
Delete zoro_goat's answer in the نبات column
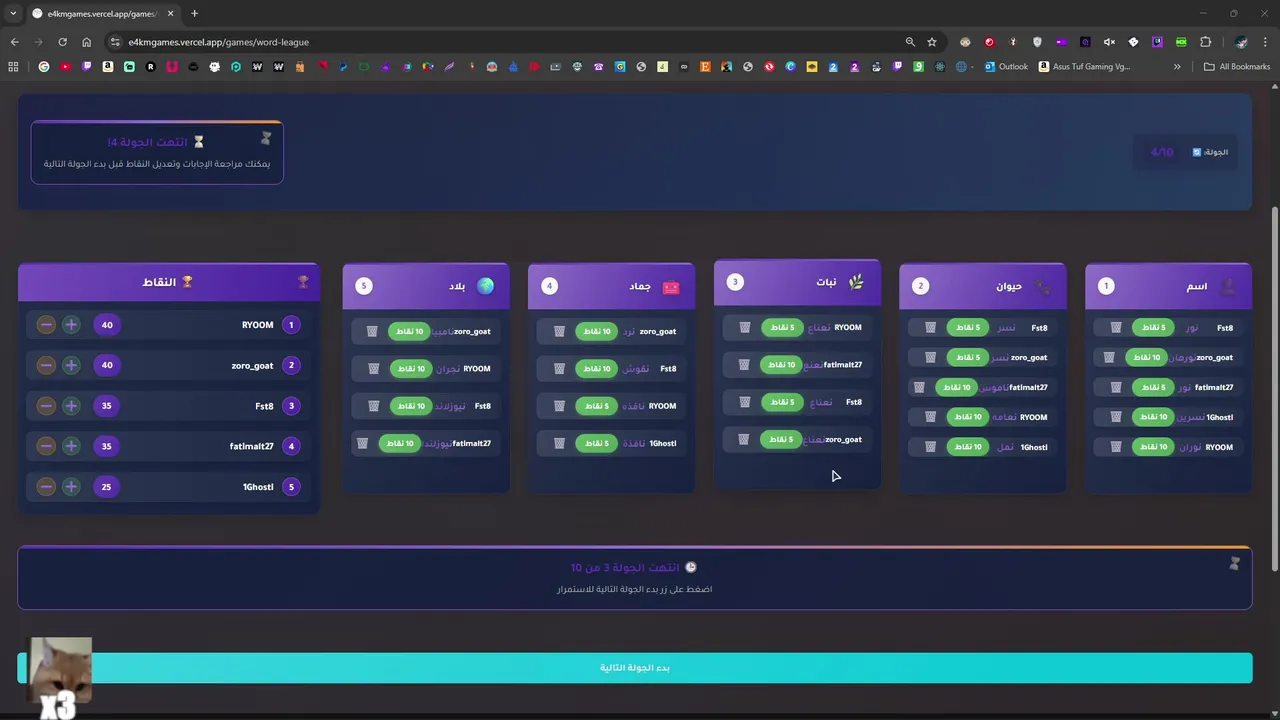[x=744, y=439]
